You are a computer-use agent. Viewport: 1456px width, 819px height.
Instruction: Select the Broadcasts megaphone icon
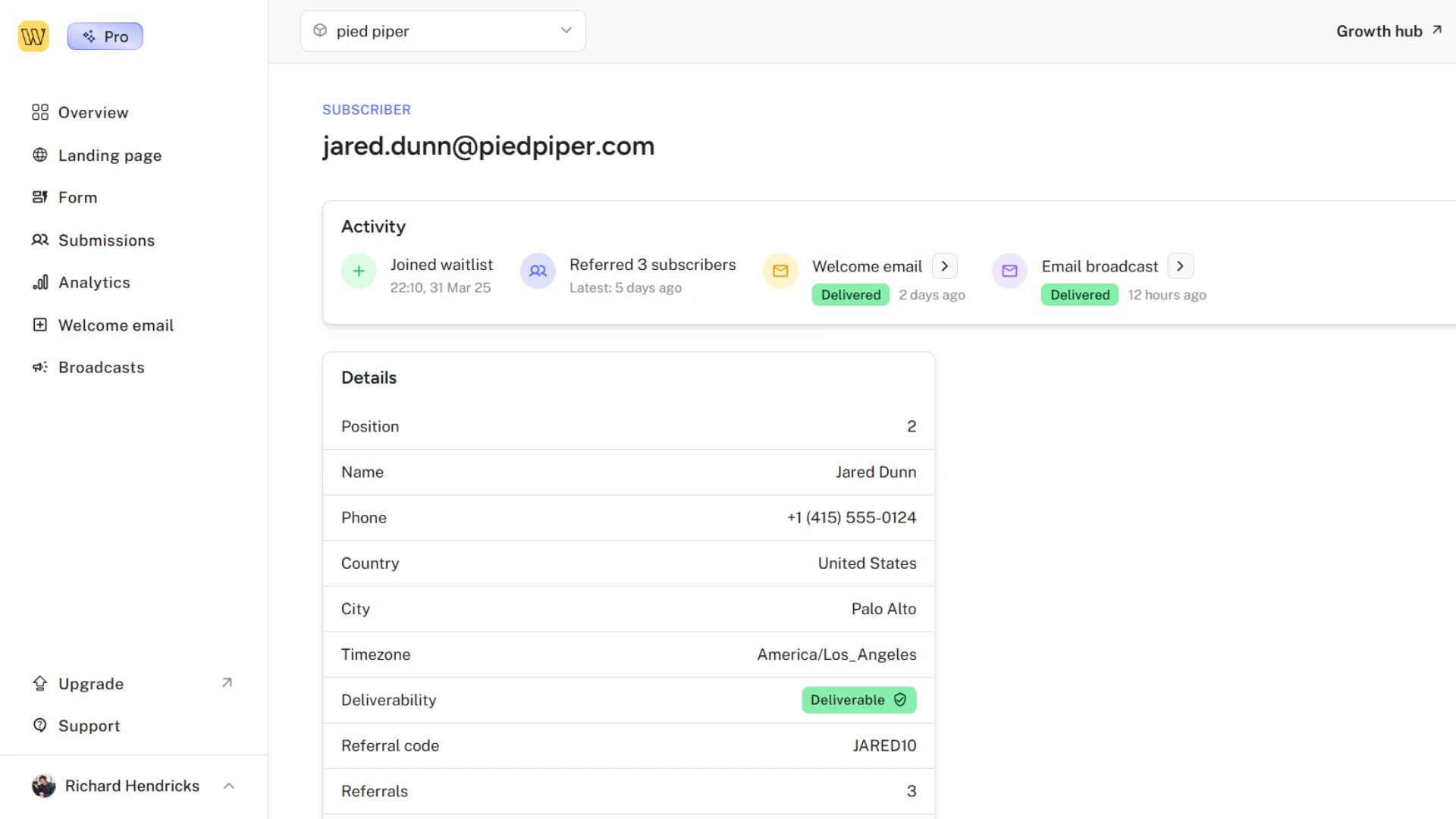40,367
